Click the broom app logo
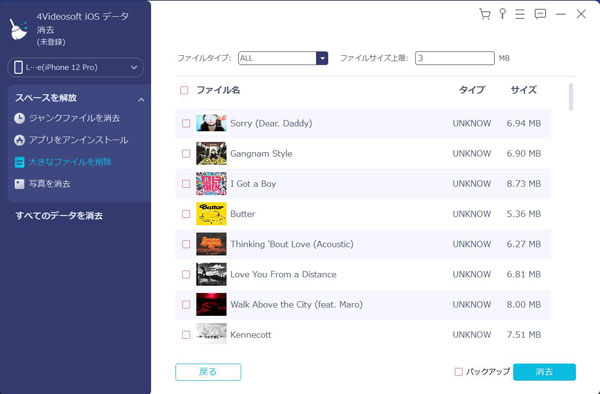This screenshot has width=600, height=394. coord(18,29)
